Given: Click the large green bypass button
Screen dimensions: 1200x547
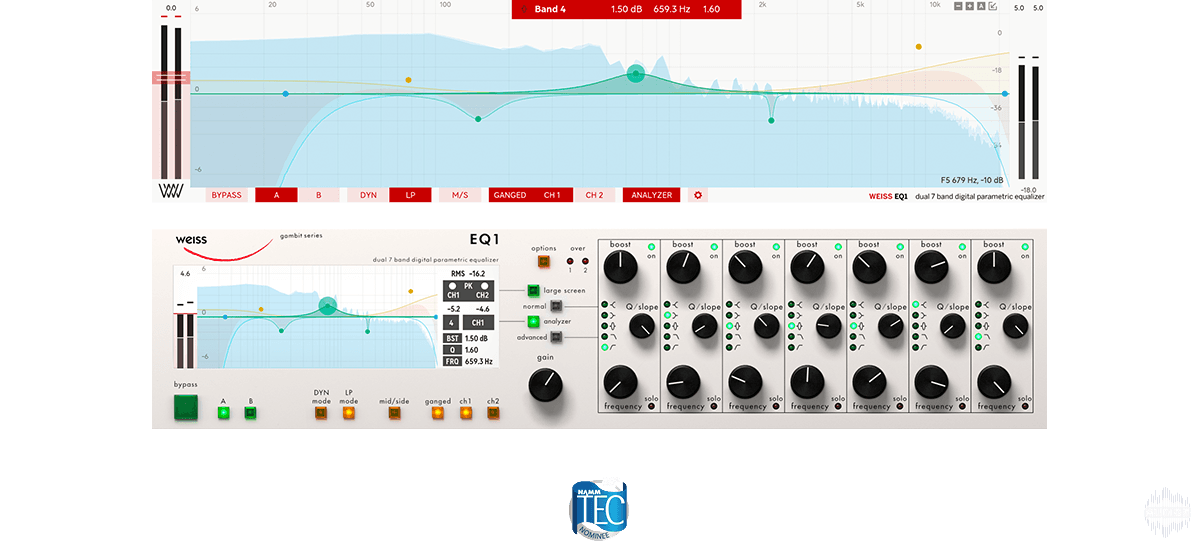Looking at the screenshot, I should pos(186,408).
